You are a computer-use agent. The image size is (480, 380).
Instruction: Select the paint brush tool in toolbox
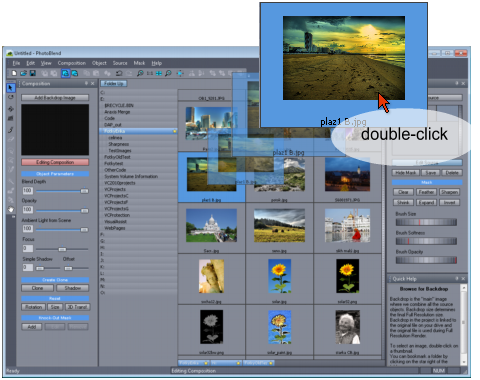click(11, 130)
